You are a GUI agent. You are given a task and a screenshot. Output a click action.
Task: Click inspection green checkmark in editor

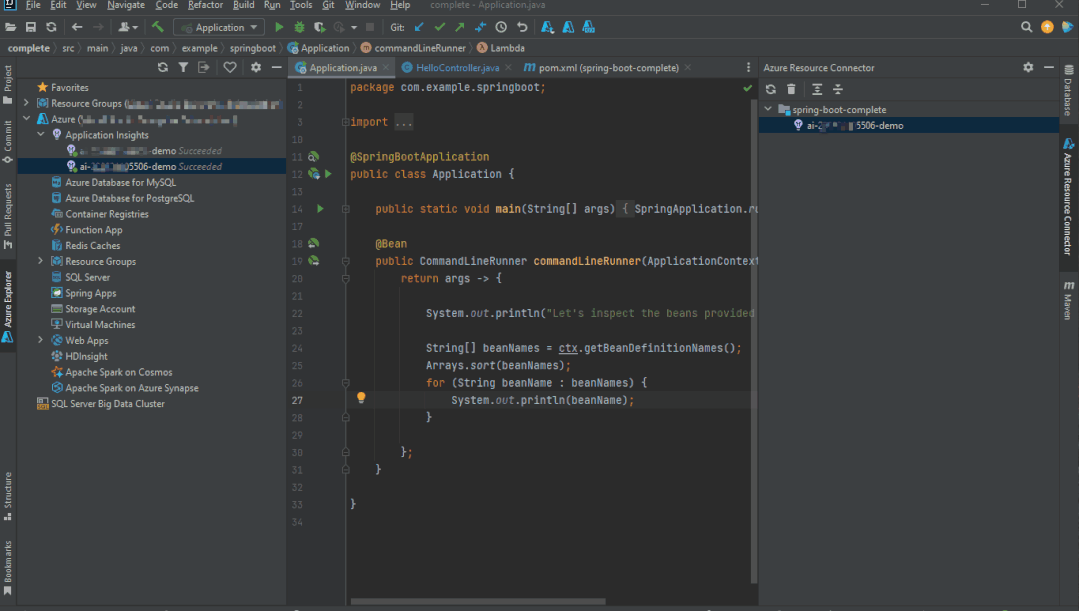[x=748, y=88]
